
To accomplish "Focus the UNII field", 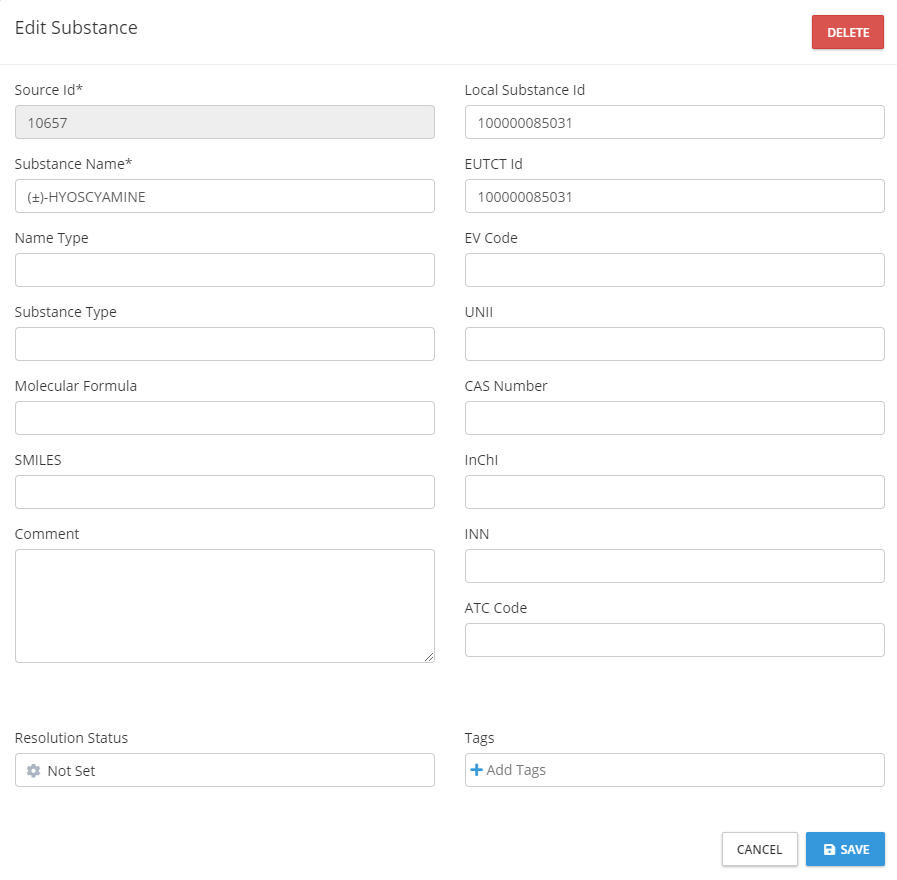I will (x=674, y=344).
